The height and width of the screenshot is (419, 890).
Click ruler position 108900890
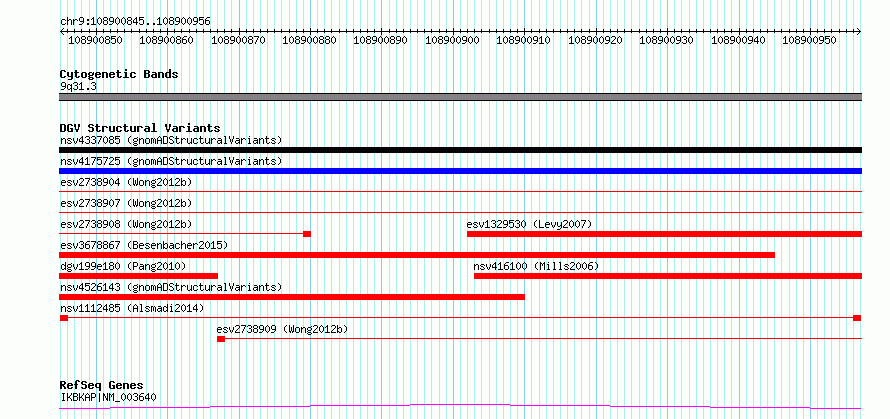[x=381, y=40]
